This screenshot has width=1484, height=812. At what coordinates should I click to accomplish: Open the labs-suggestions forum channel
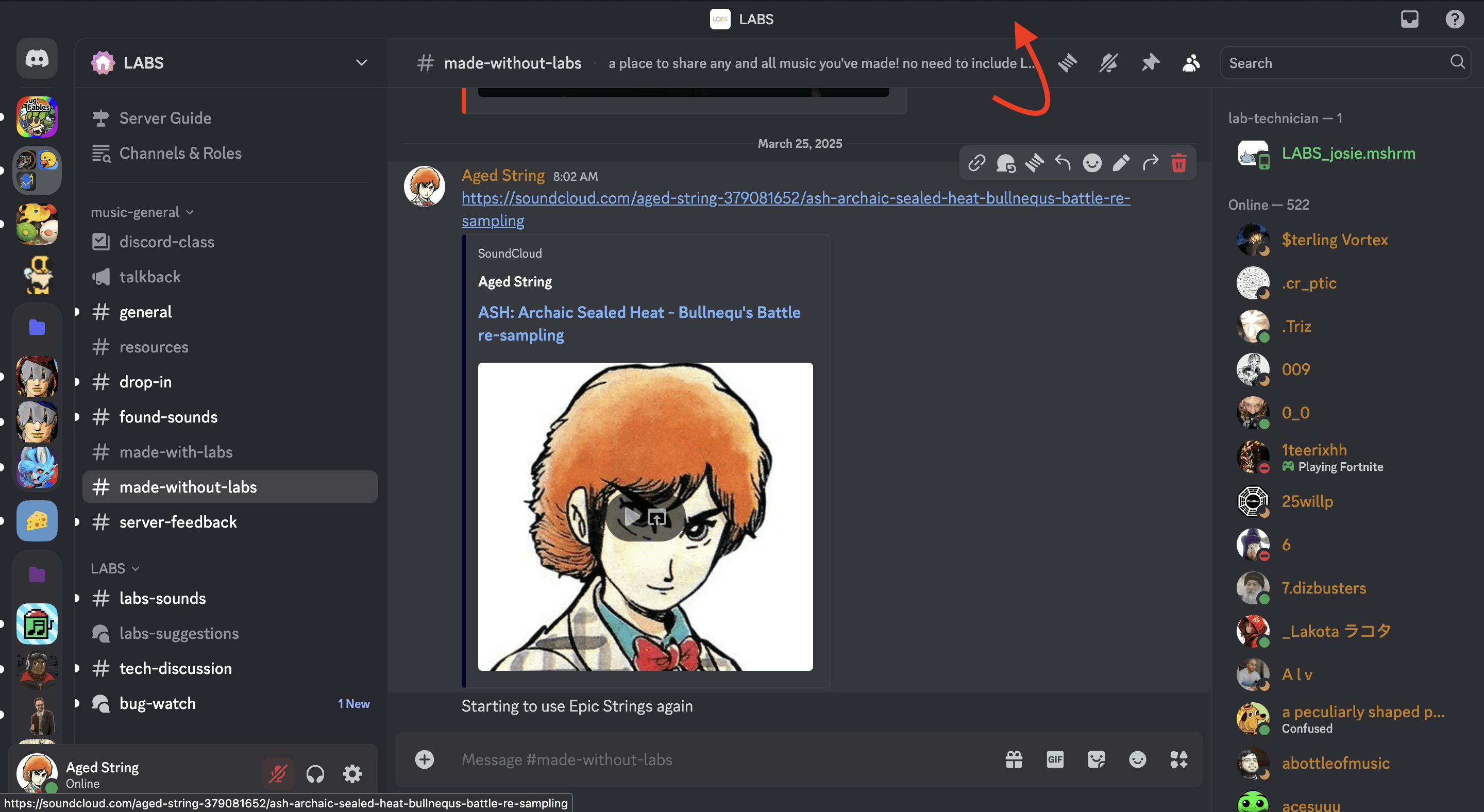[x=230, y=634]
